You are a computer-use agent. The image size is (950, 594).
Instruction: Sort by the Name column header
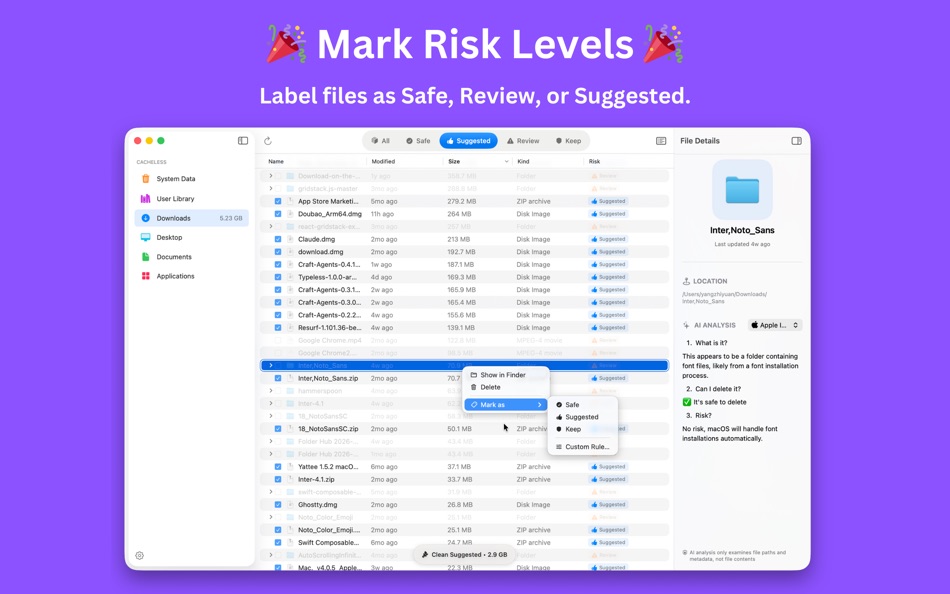tap(276, 162)
